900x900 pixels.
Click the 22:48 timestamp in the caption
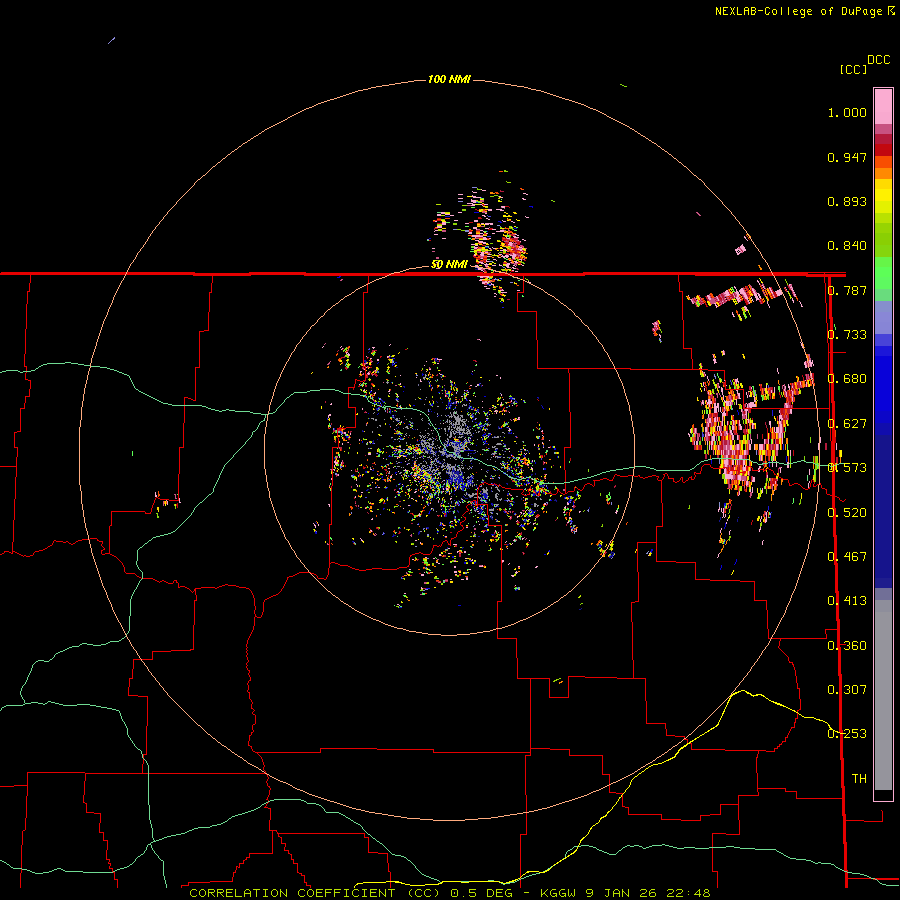[688, 893]
